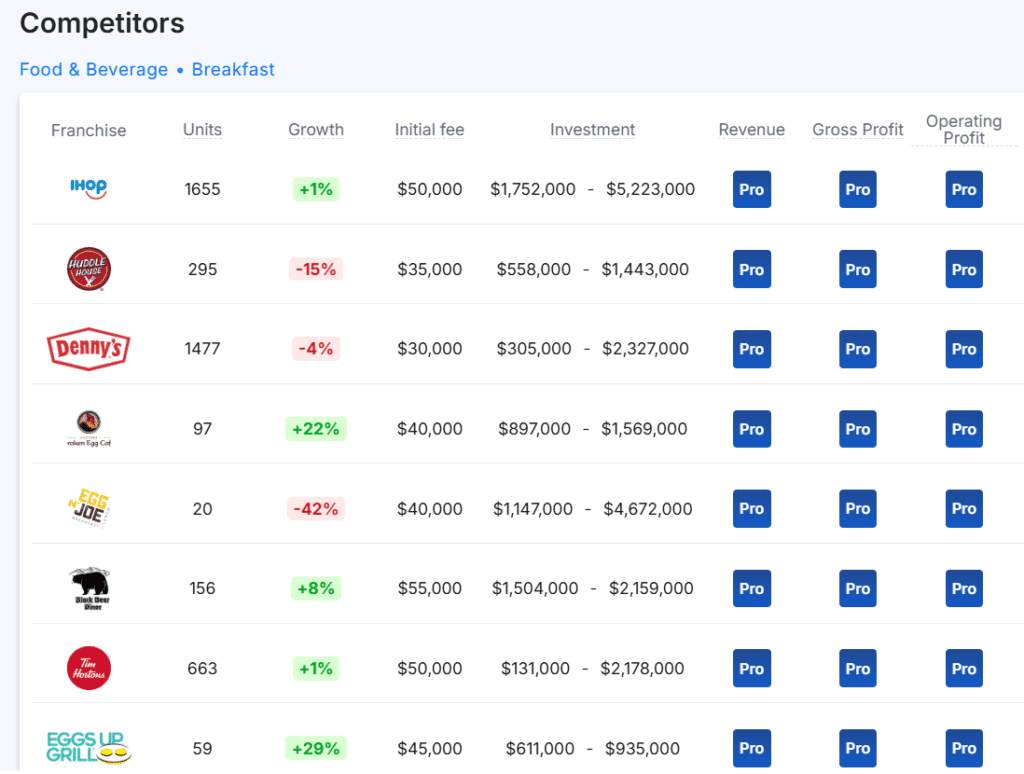Click the 1477 units value

coord(202,349)
